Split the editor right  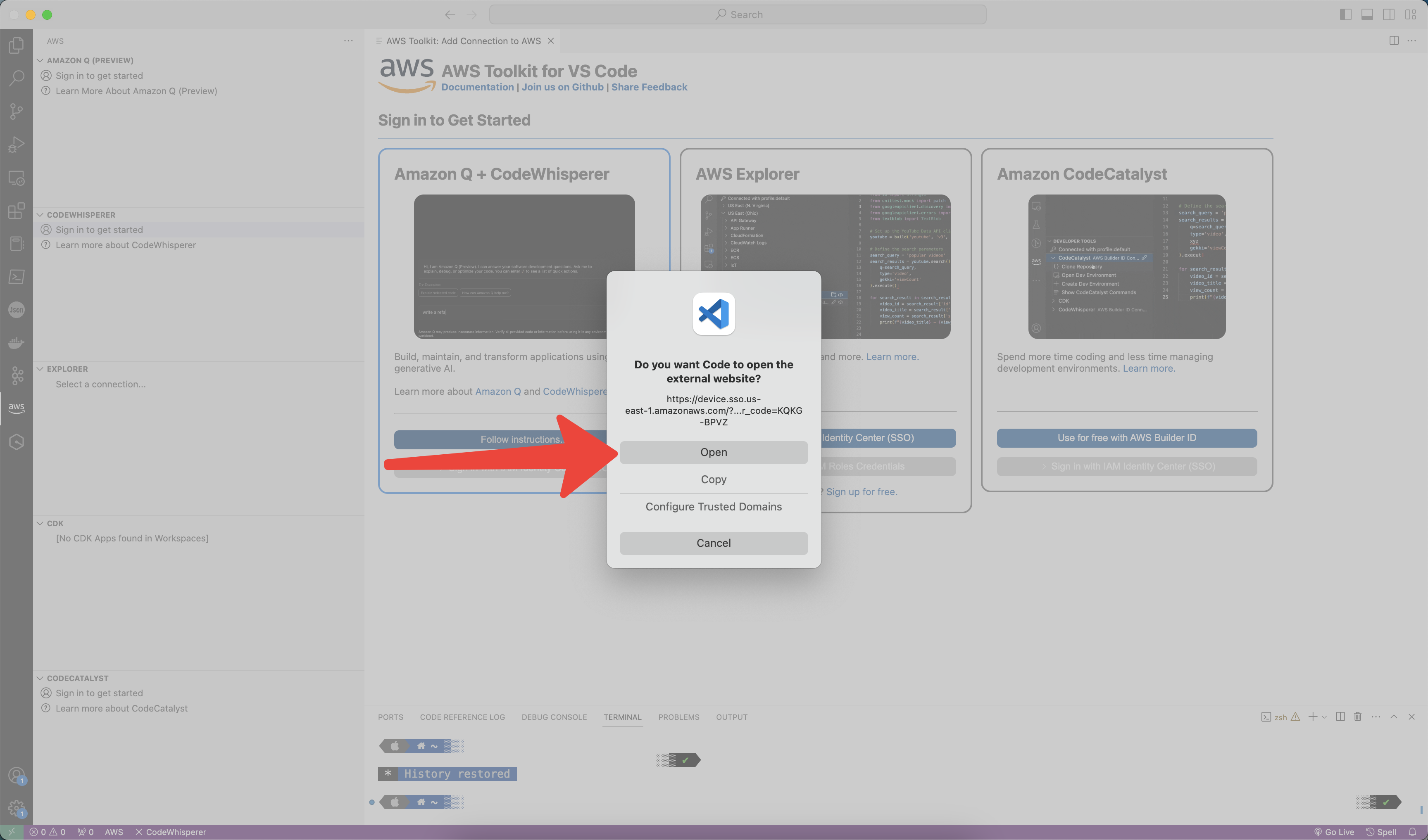pos(1394,41)
